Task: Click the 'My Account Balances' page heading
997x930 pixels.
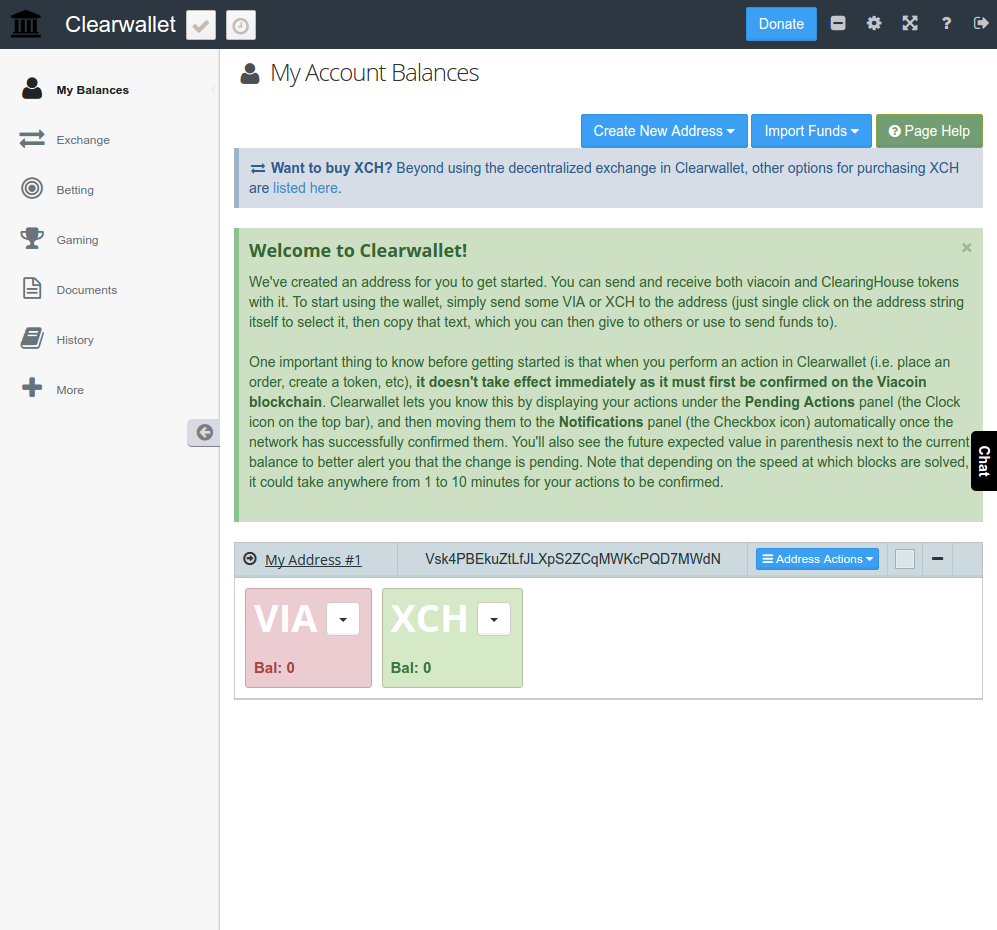Action: point(375,73)
